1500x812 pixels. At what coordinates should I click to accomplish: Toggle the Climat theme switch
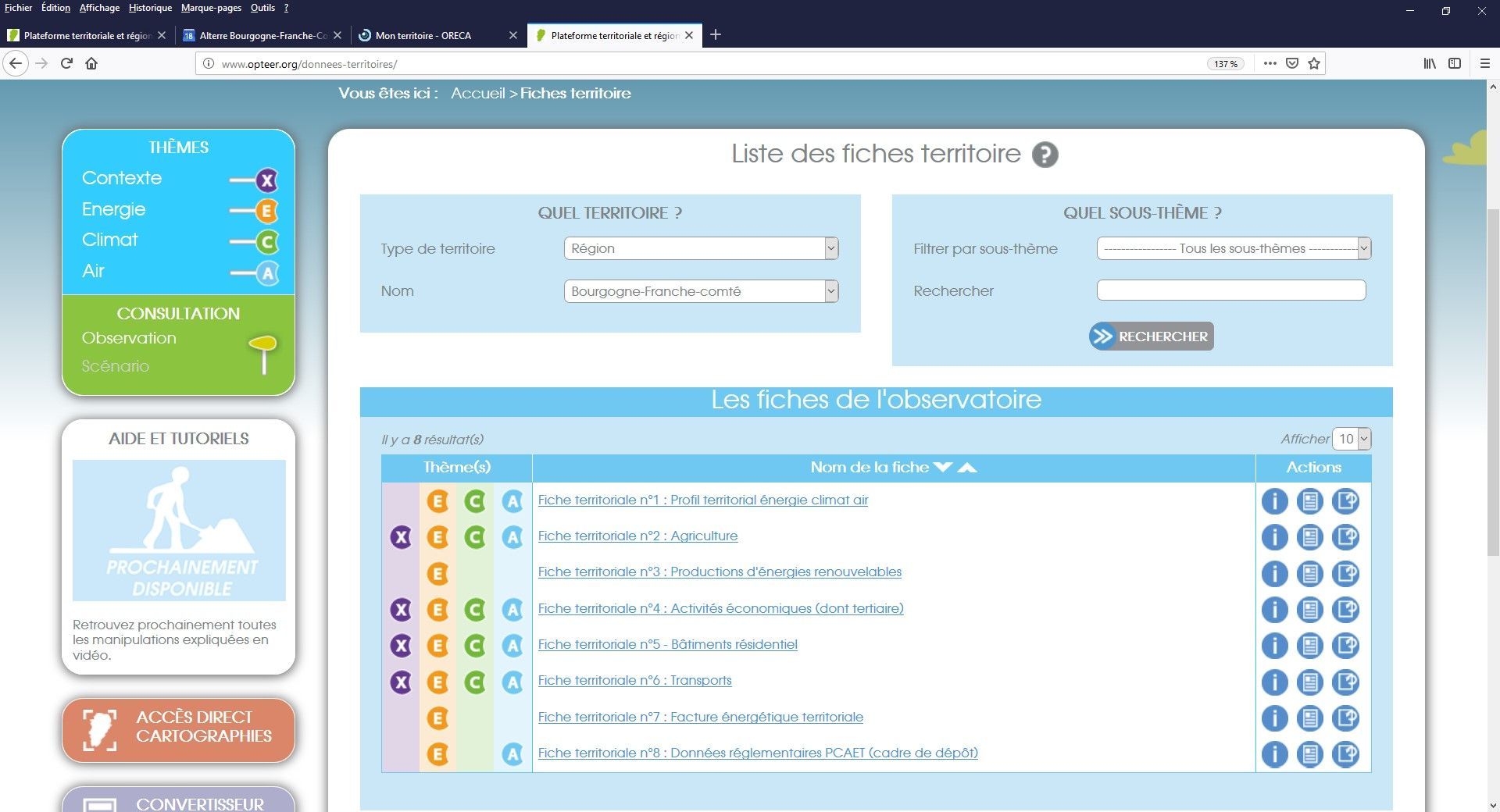255,242
